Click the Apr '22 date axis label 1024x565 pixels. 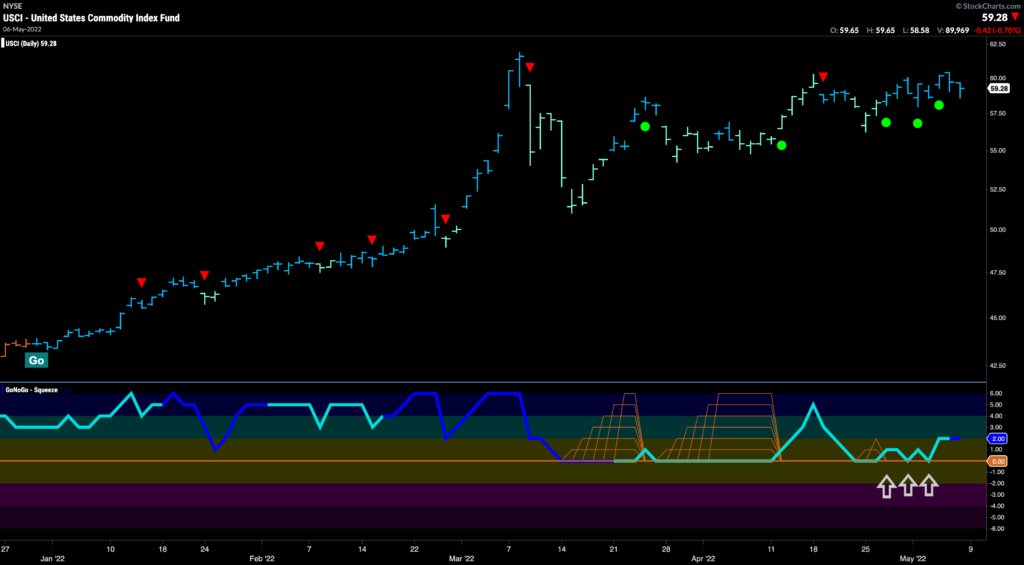point(703,559)
